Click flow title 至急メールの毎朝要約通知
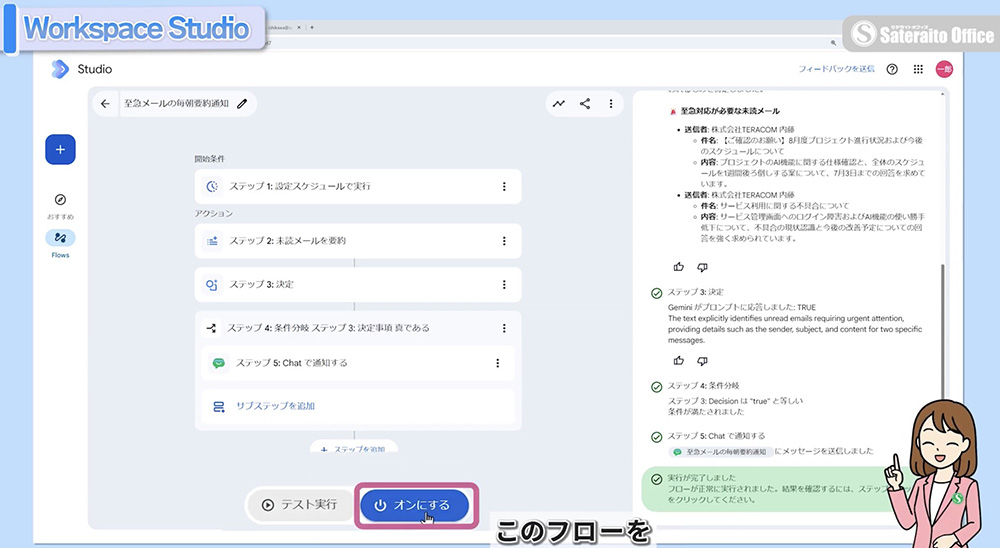The image size is (1000, 548). coord(176,103)
